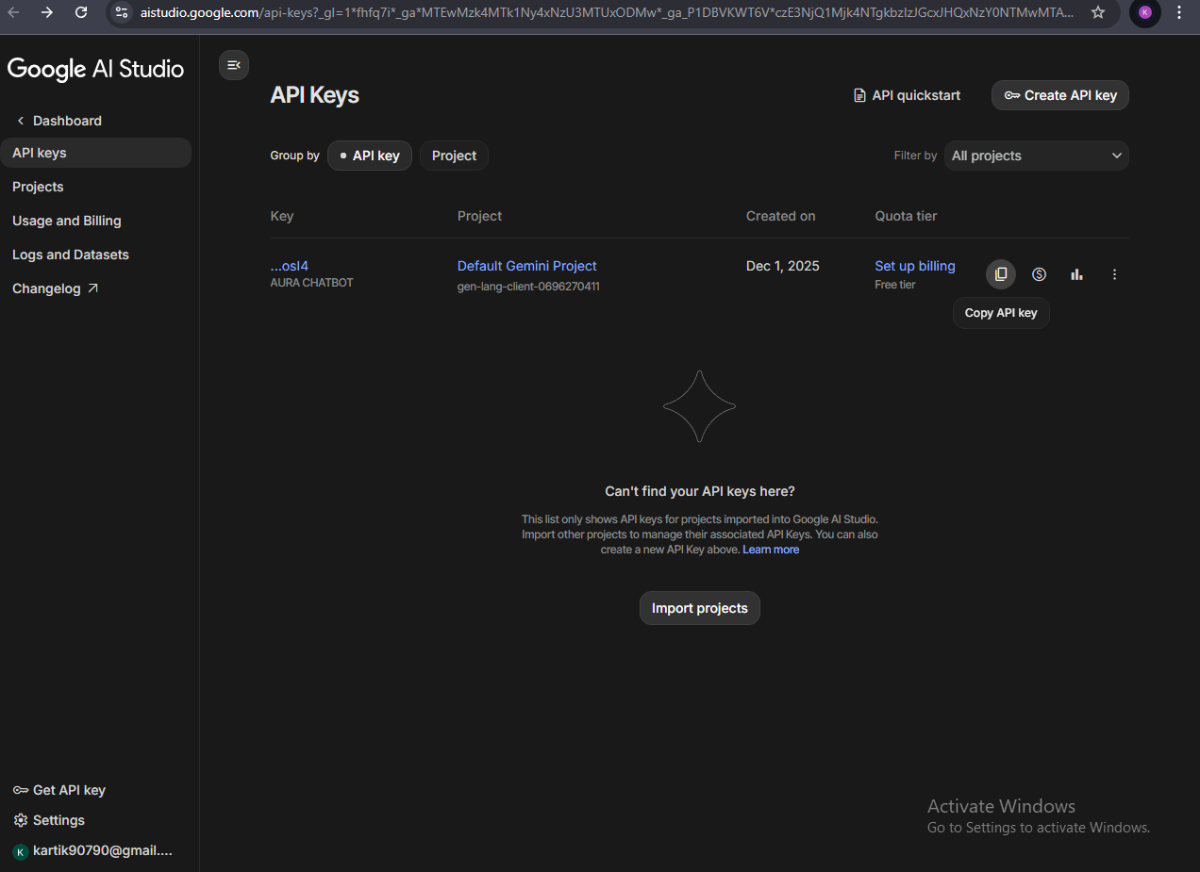Click the billing dollar icon in key row
Screen dimensions: 1200x872
pos(1039,274)
